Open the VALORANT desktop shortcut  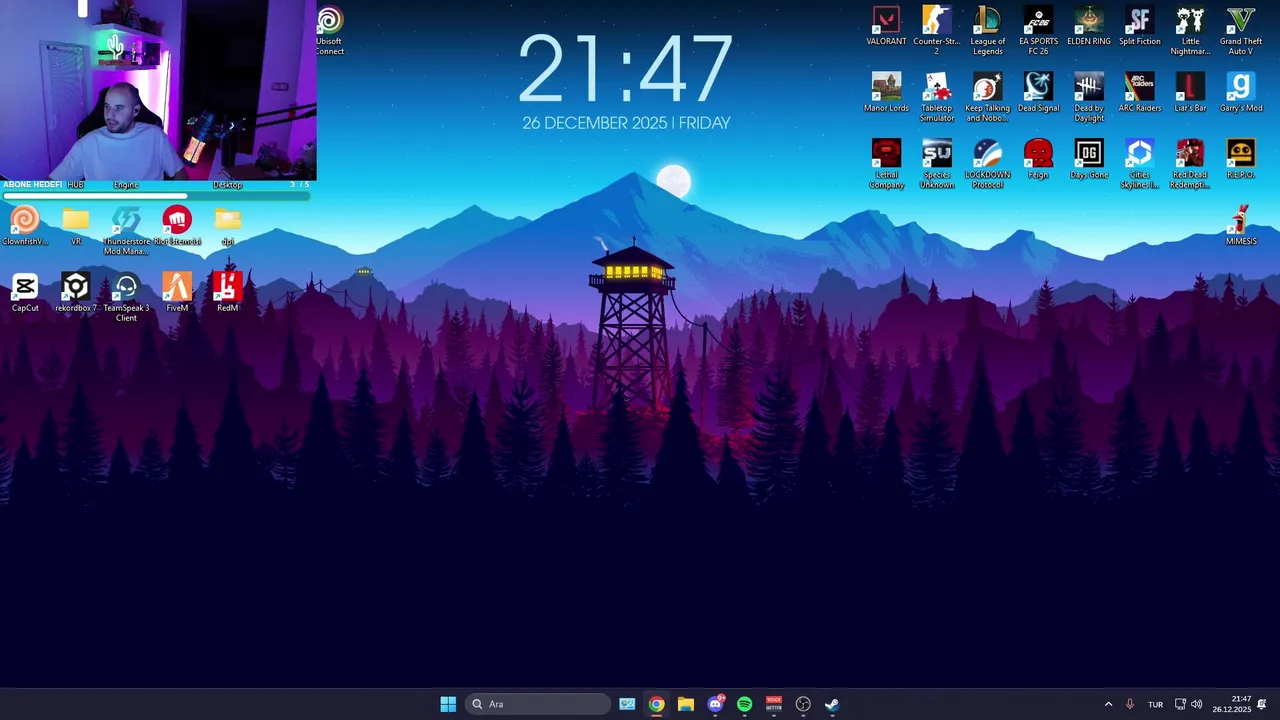coord(886,27)
